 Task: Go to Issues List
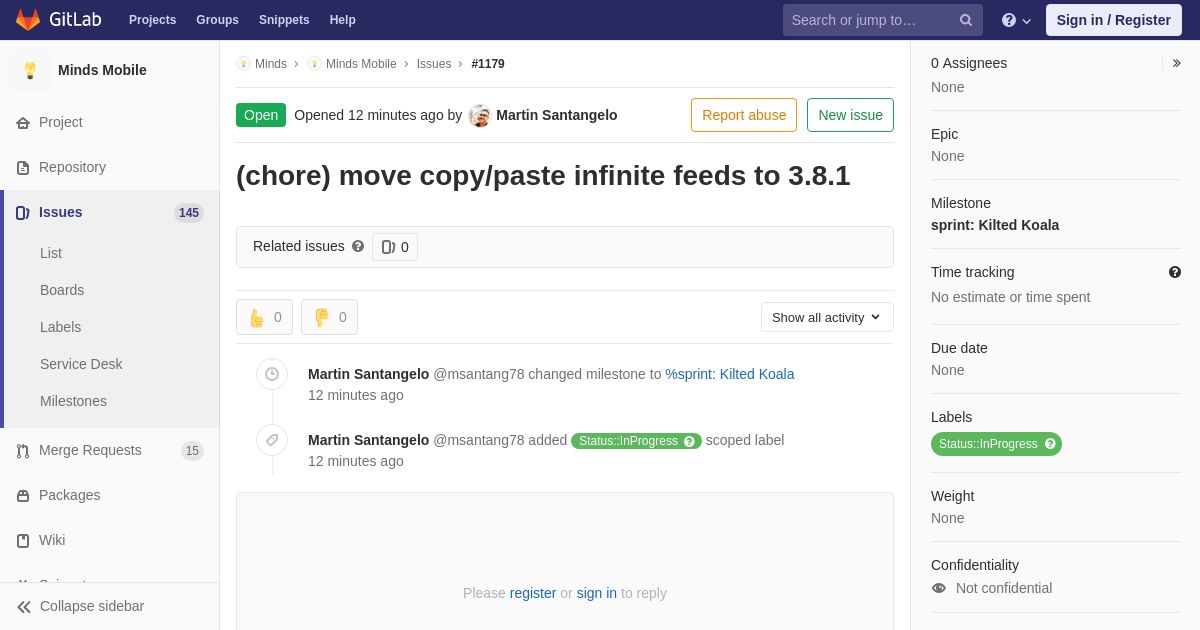coord(51,253)
